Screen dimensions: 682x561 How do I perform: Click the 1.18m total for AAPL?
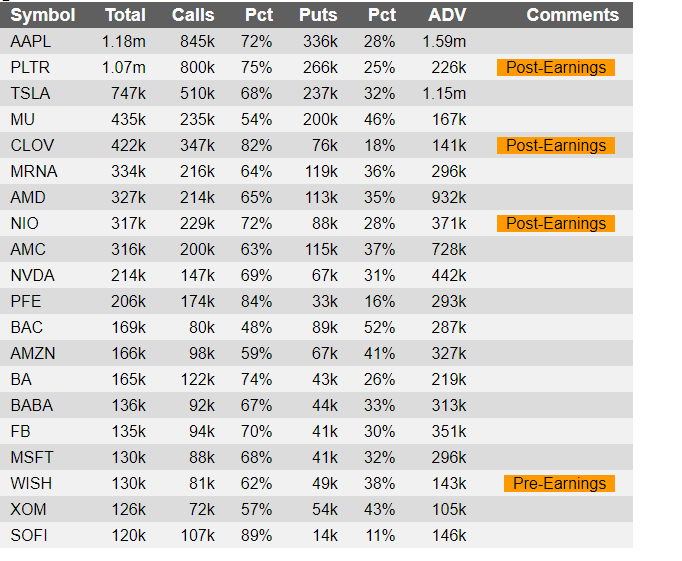point(124,42)
